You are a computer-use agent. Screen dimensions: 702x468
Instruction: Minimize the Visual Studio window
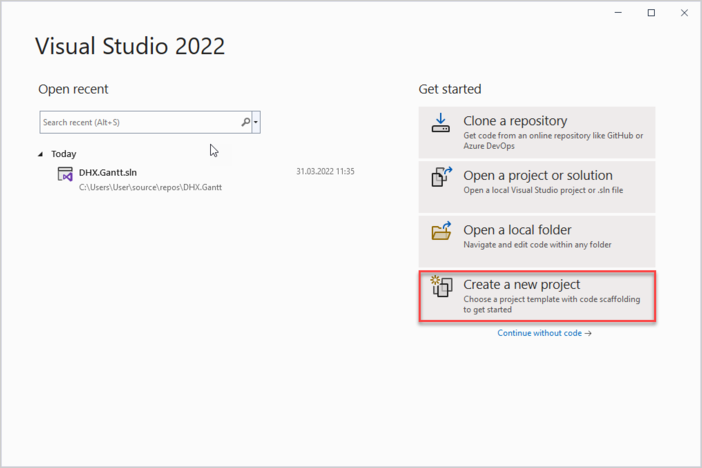tap(619, 13)
